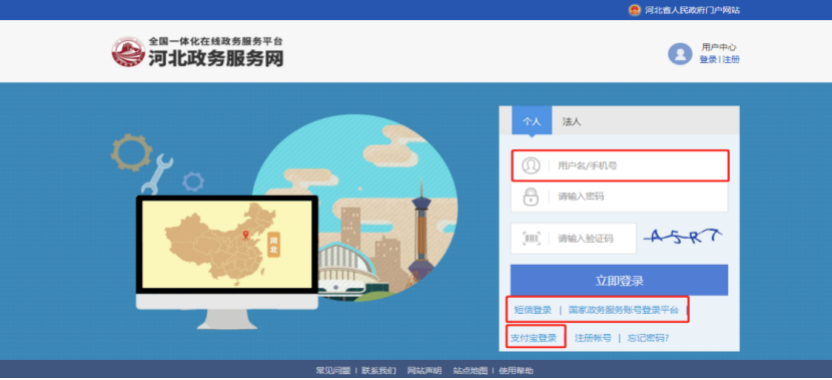Image resolution: width=832 pixels, height=380 pixels.
Task: Click 注册 in the user center
Action: [x=731, y=59]
